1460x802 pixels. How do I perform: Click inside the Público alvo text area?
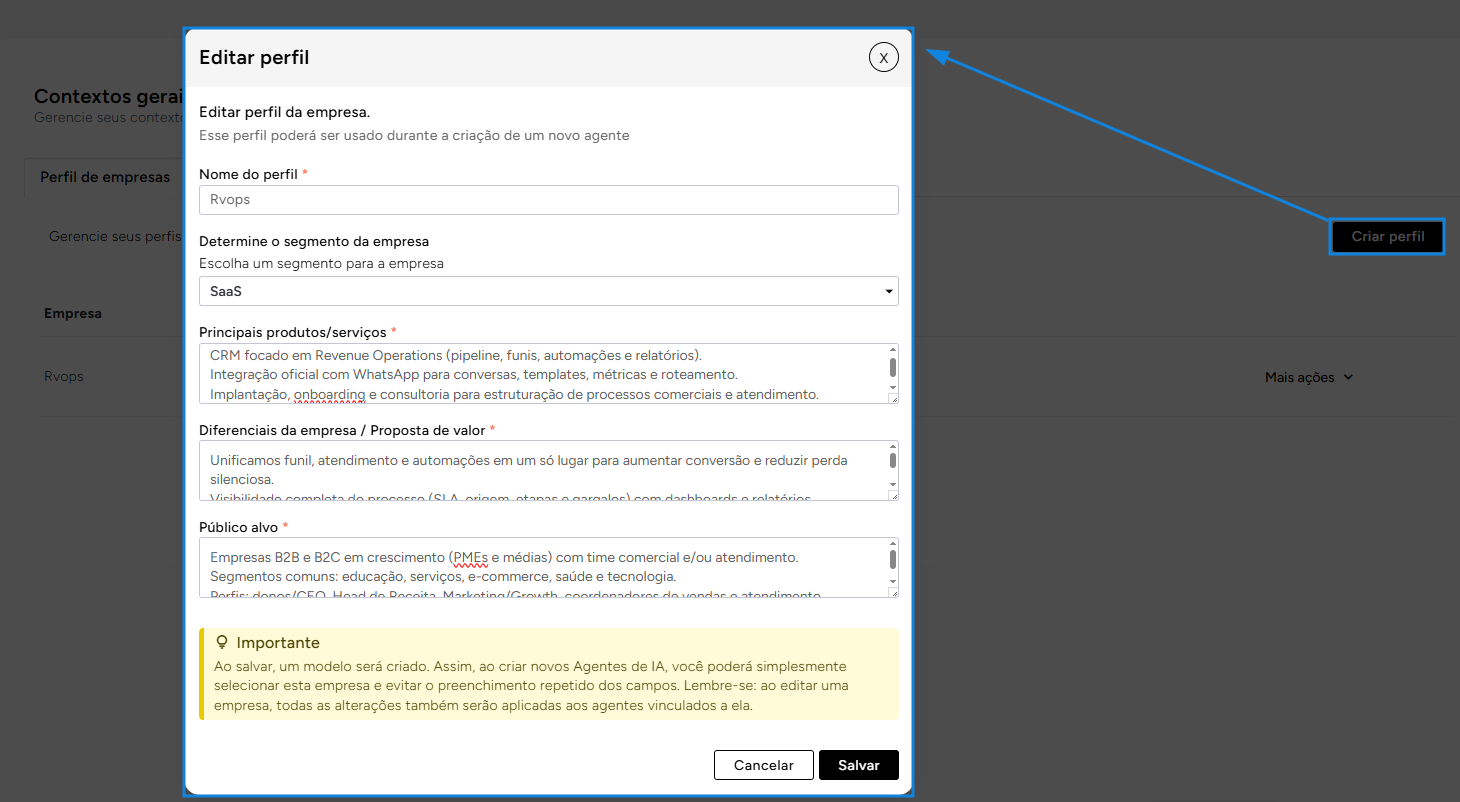coord(540,568)
